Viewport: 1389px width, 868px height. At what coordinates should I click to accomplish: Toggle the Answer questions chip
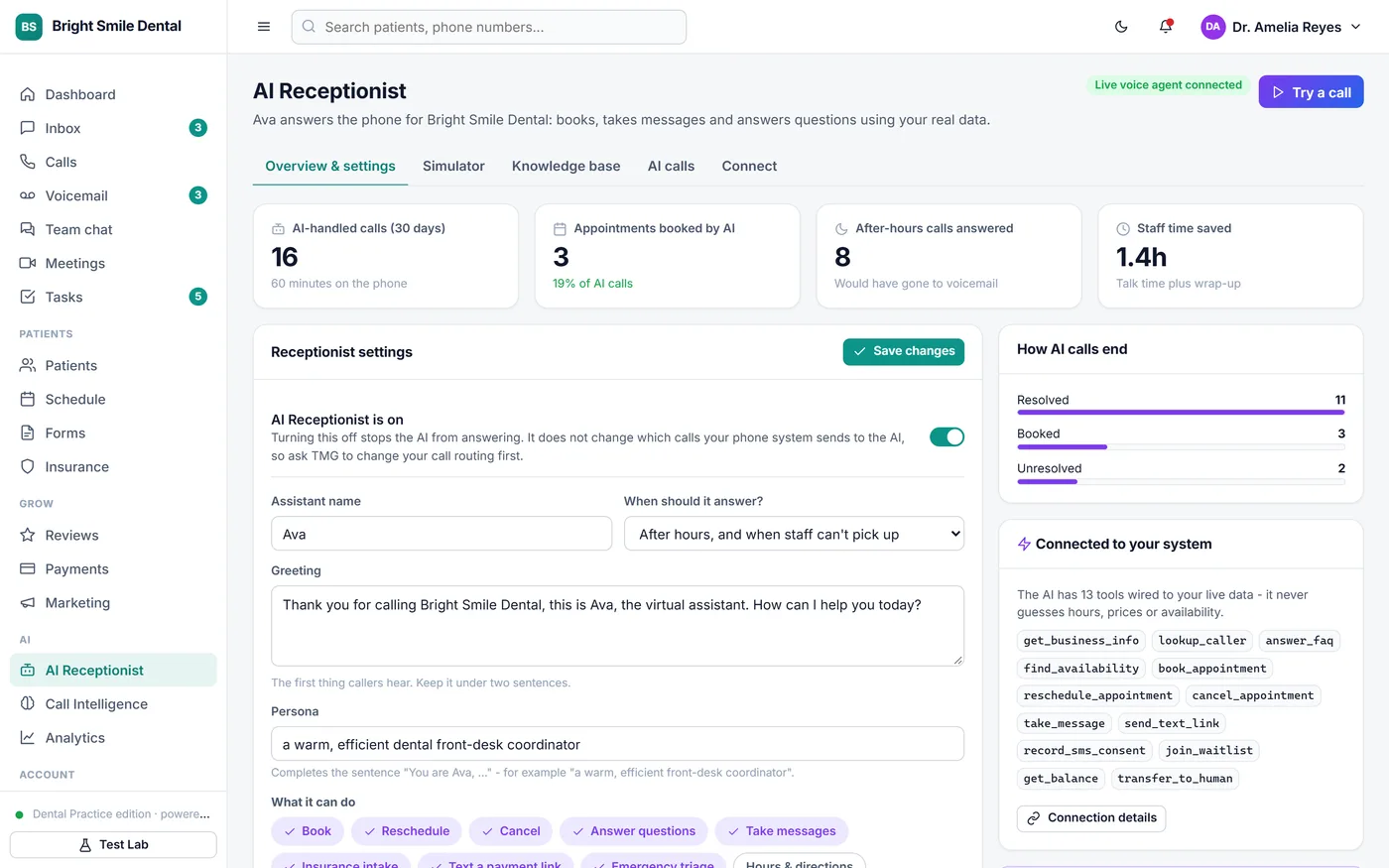pyautogui.click(x=634, y=831)
